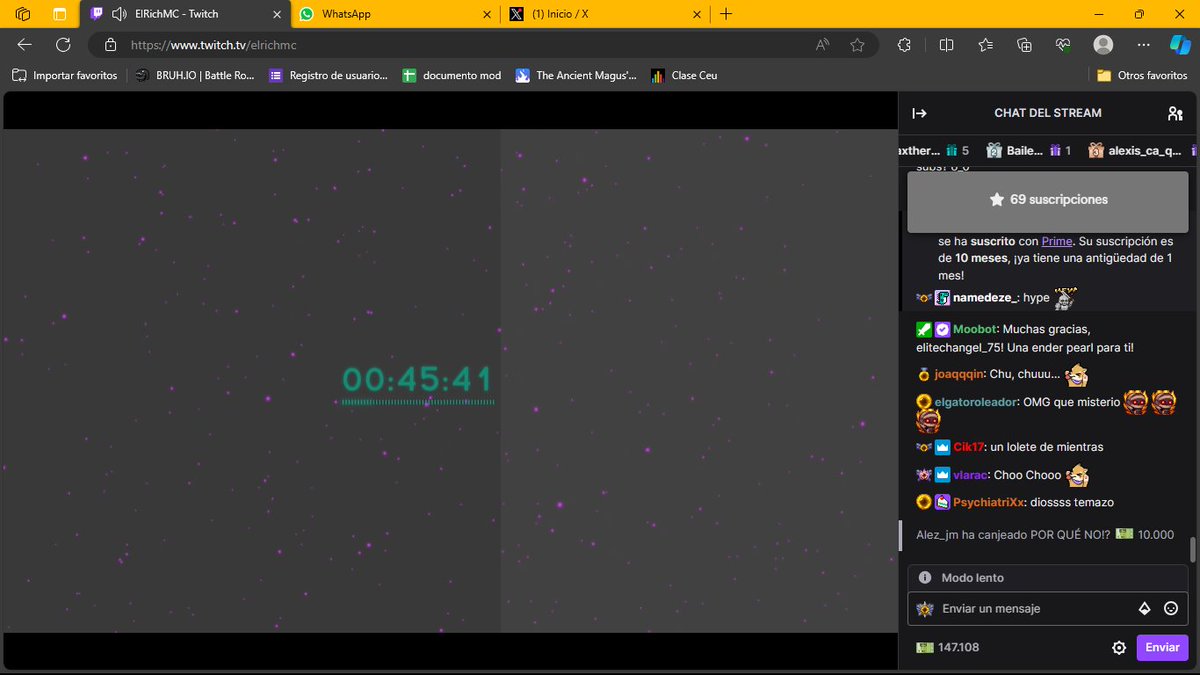1200x675 pixels.
Task: Go back with the browser back arrow
Action: (x=25, y=45)
